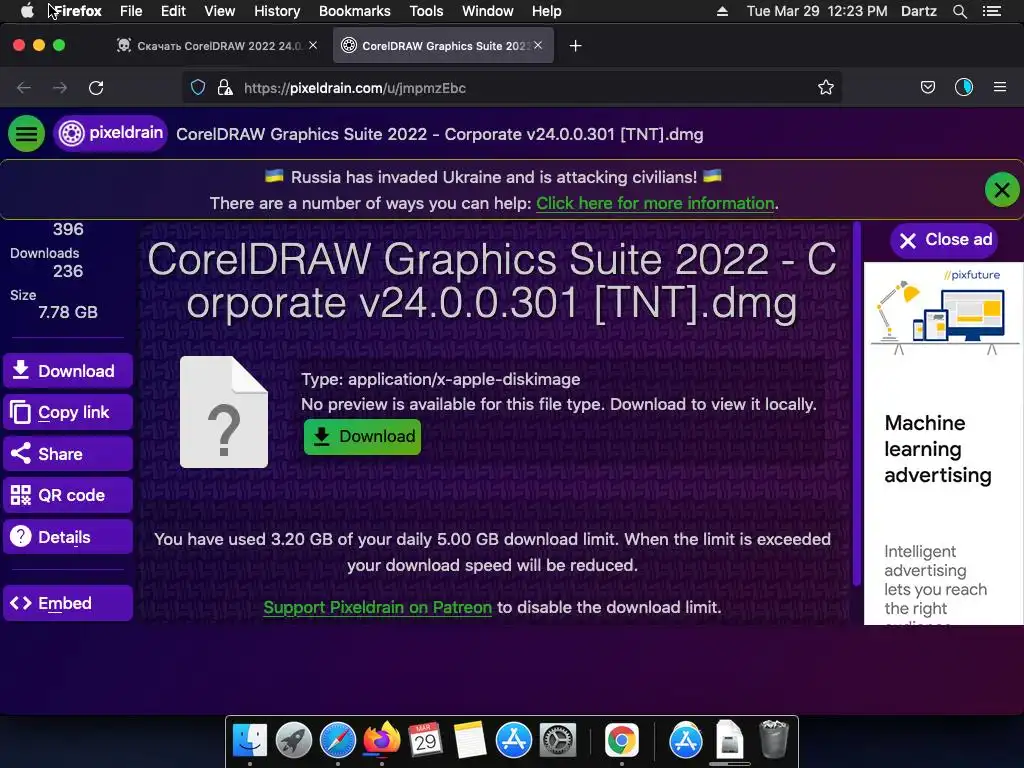Screen dimensions: 1024x768
Task: Open the Firefox menu
Action: click(x=78, y=11)
